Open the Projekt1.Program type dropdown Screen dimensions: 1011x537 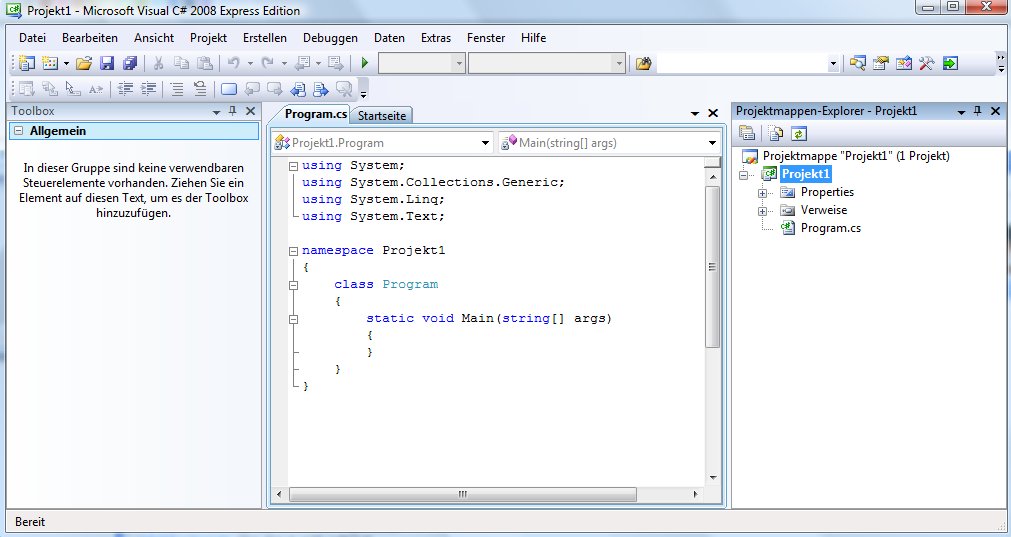(486, 143)
